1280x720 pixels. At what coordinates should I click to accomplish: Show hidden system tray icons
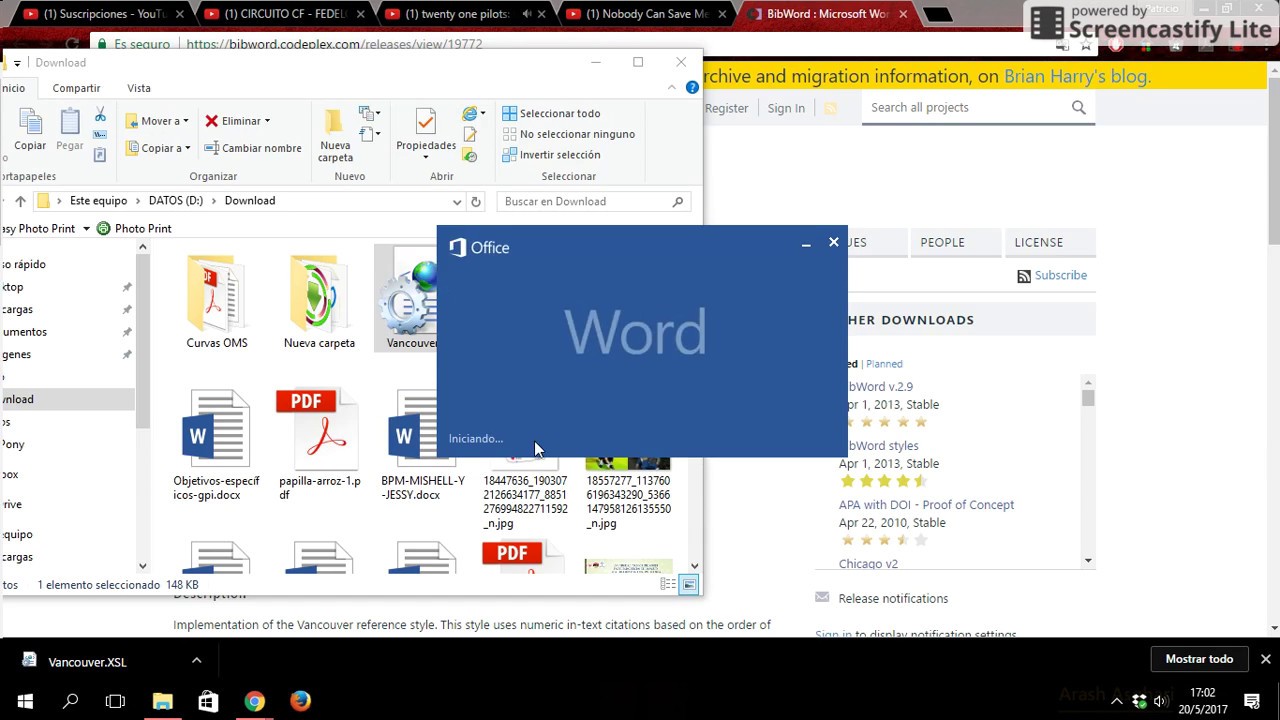pos(1117,701)
